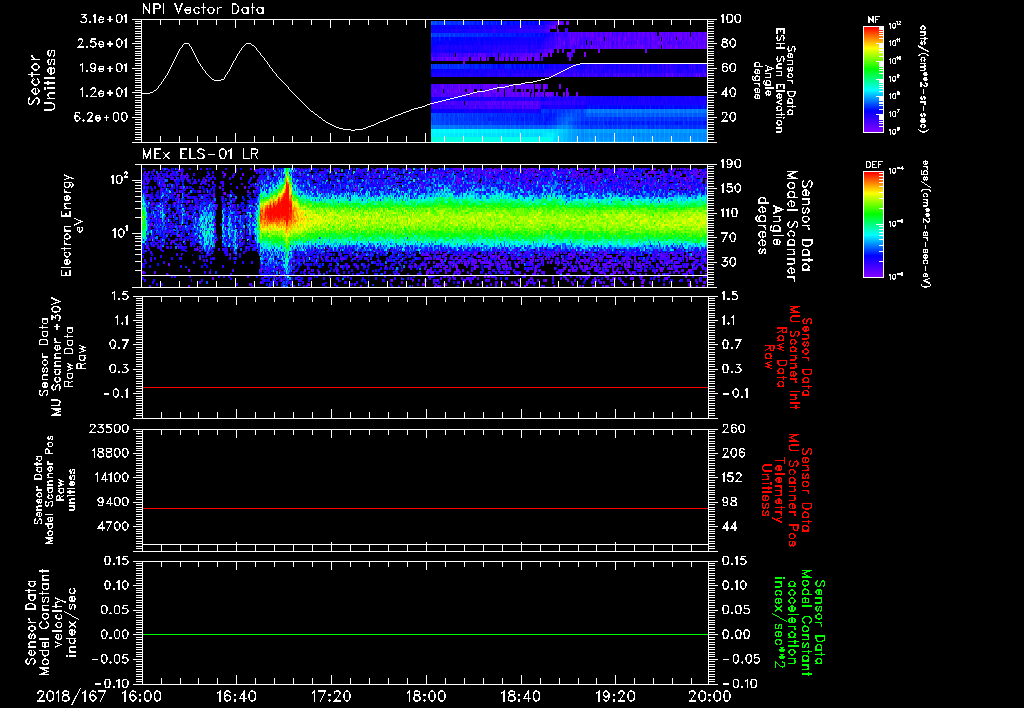Screen dimensions: 1024x708
Task: Click the 152 telemetry tick value
Action: 731,477
